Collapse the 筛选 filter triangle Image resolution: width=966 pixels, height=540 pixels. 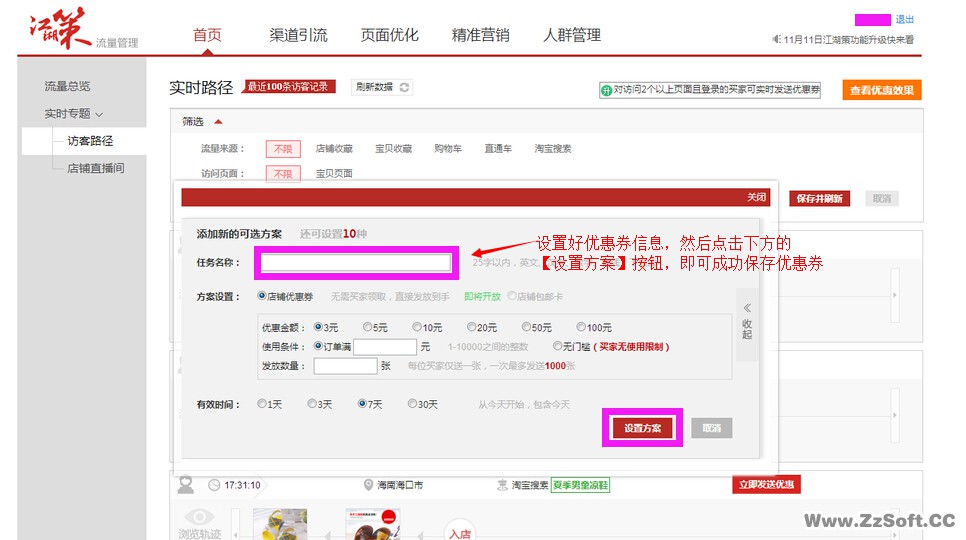pyautogui.click(x=217, y=122)
